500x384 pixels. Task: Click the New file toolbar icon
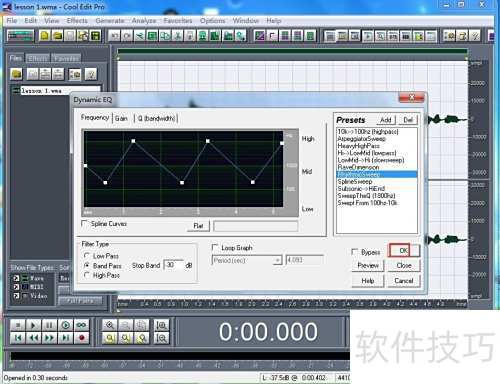pos(44,35)
